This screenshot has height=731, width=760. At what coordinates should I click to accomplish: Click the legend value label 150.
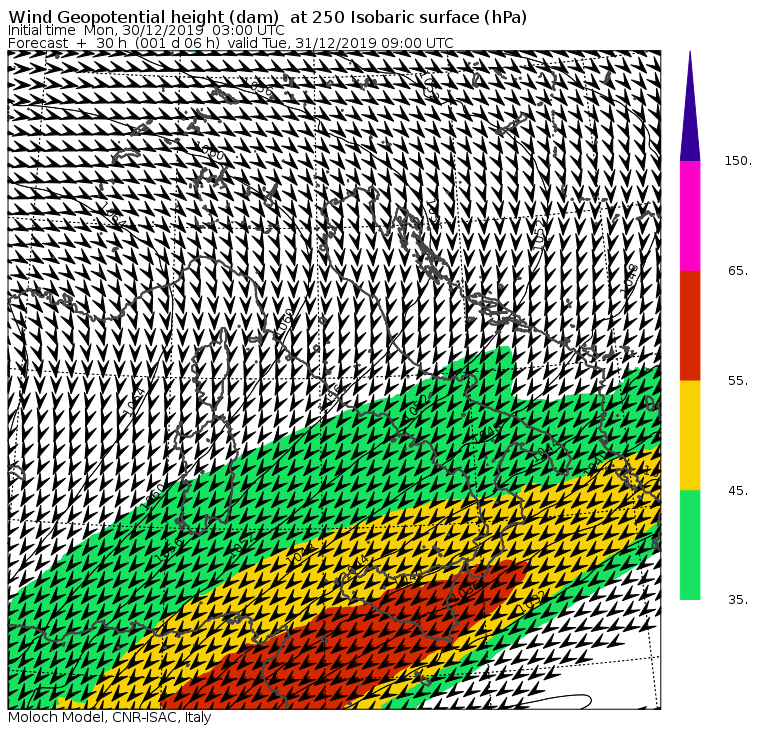[x=738, y=161]
